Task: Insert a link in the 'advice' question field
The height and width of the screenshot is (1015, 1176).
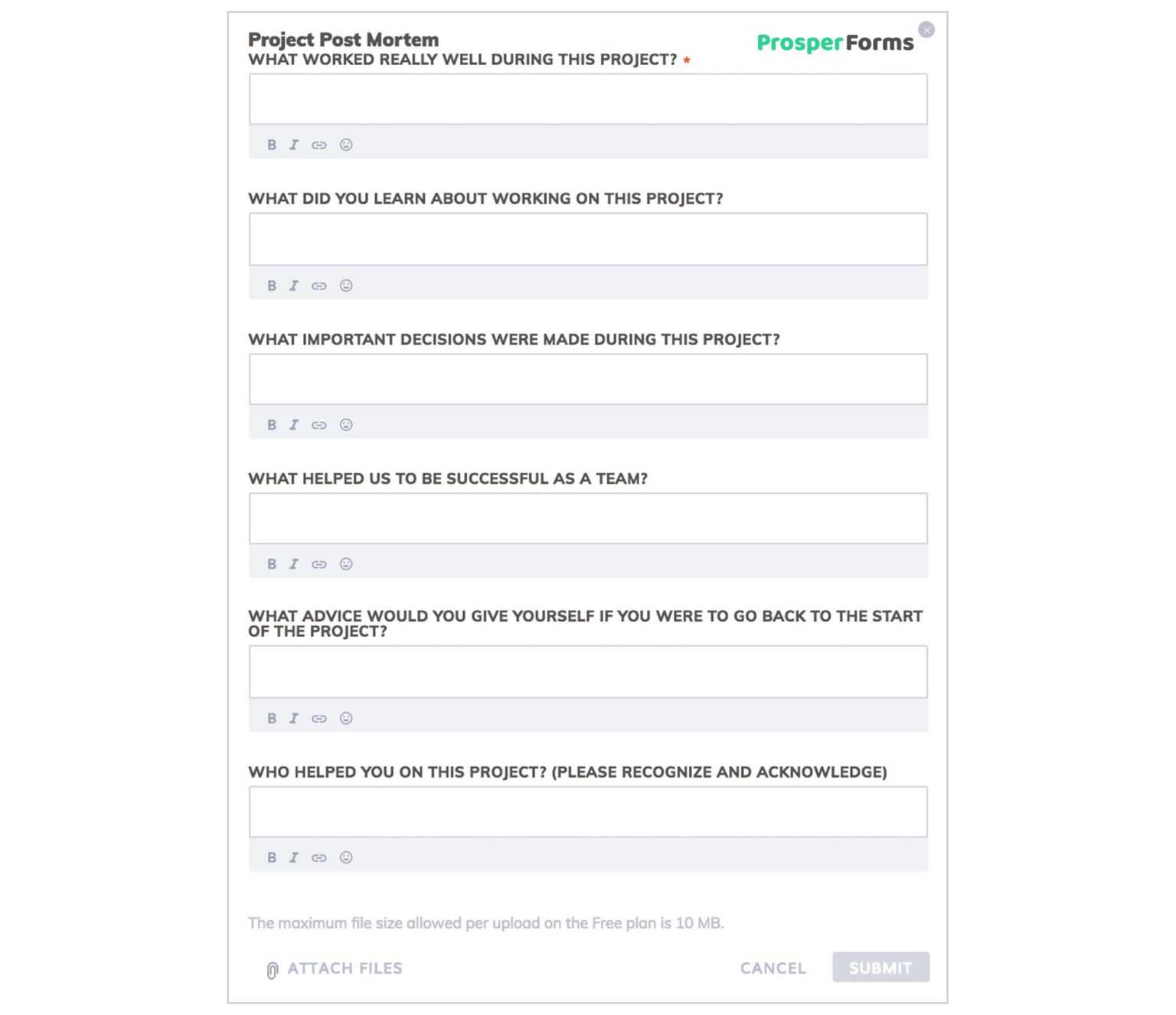Action: point(318,718)
